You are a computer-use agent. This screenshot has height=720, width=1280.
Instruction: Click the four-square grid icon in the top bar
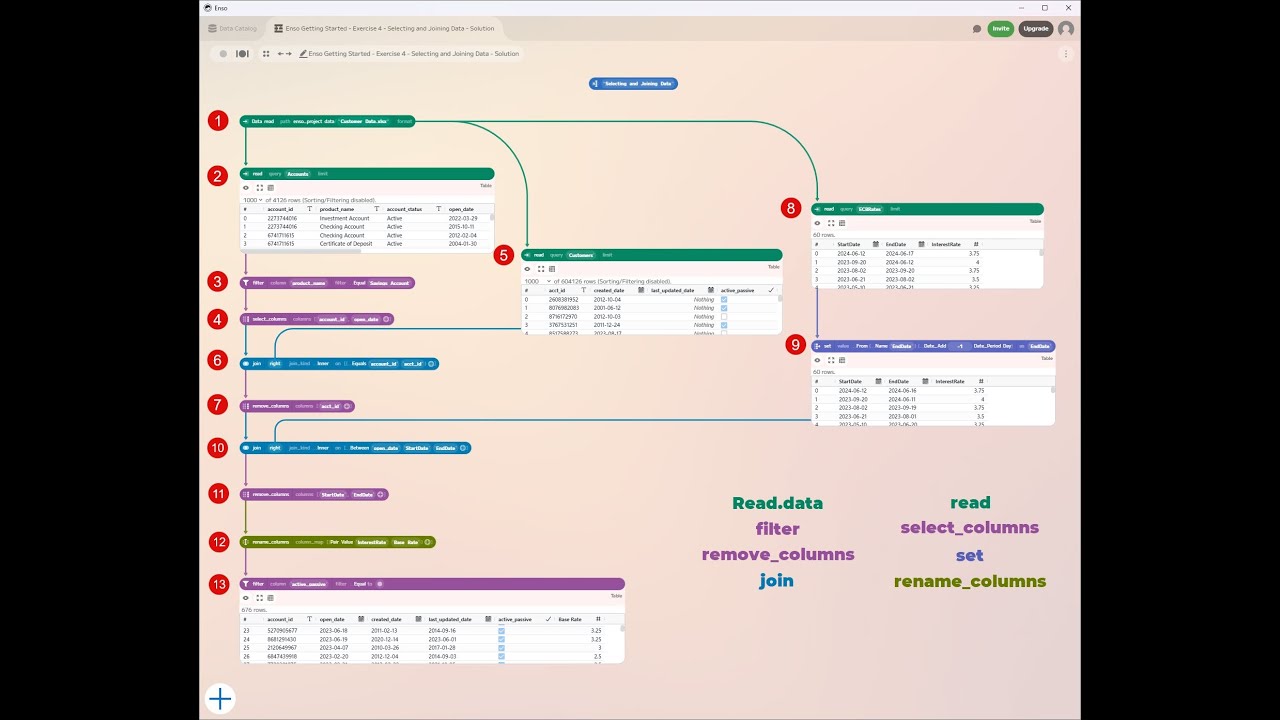click(266, 54)
